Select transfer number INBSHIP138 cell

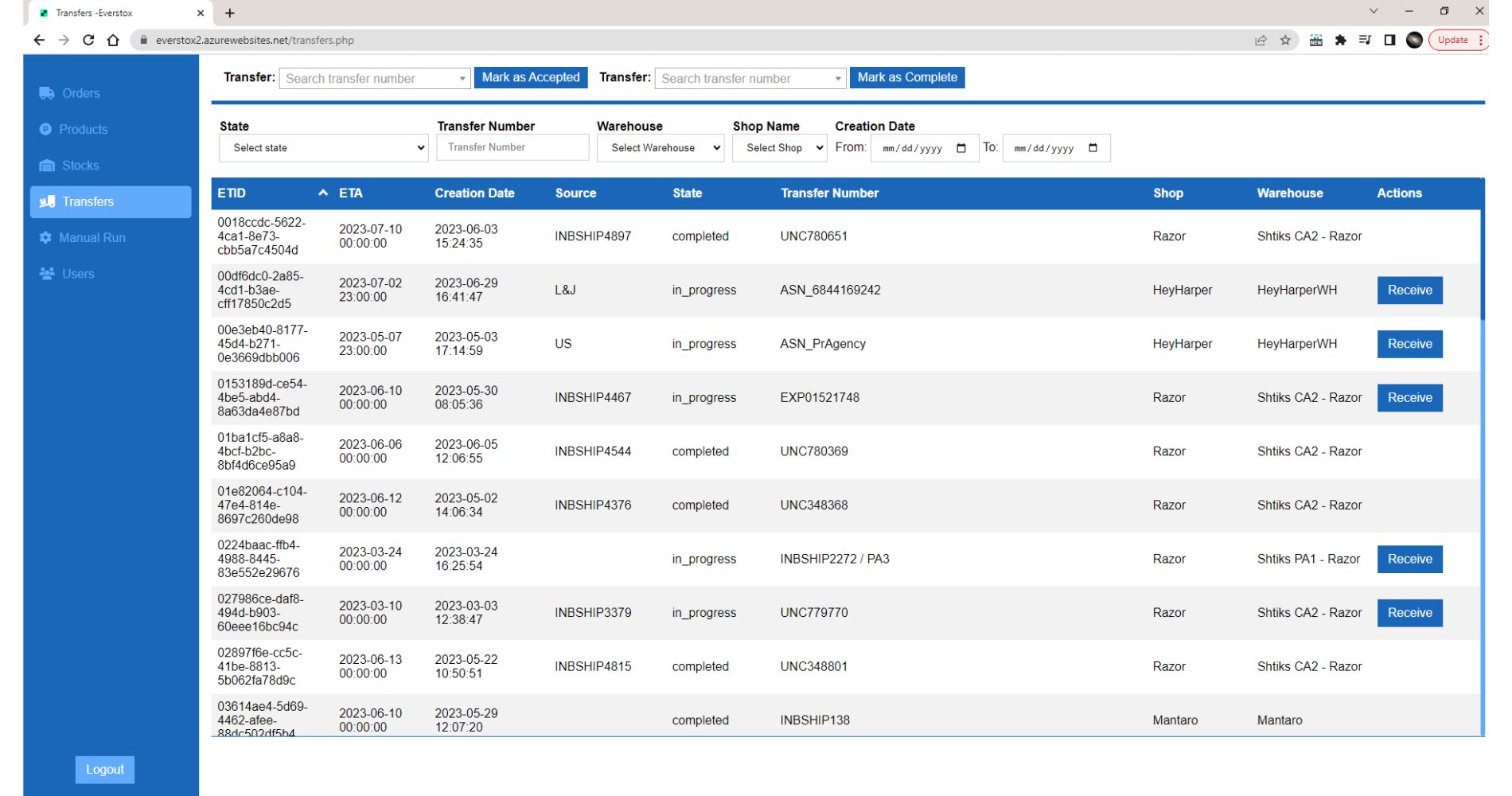tap(815, 720)
